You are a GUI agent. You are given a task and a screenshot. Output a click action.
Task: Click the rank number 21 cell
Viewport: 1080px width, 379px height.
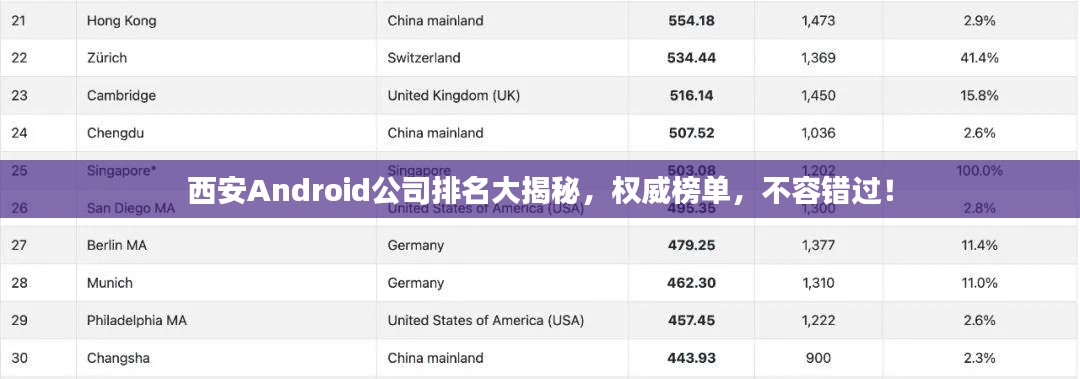(19, 21)
